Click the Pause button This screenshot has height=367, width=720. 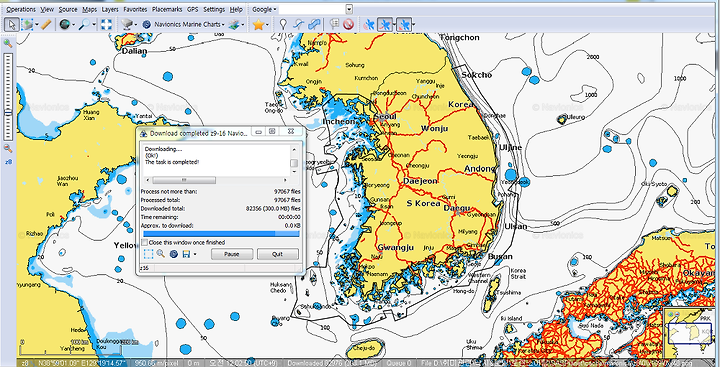(x=232, y=254)
